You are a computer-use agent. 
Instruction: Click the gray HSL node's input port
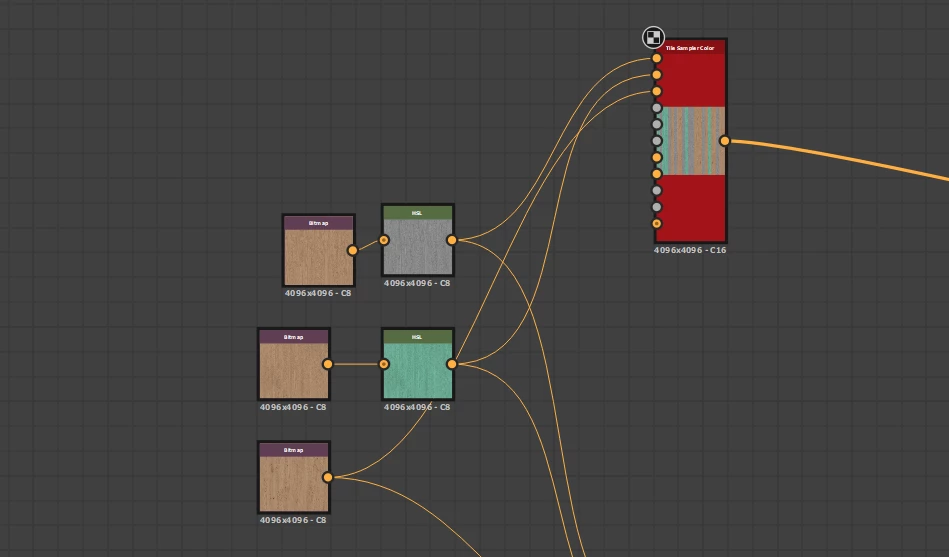tap(384, 240)
